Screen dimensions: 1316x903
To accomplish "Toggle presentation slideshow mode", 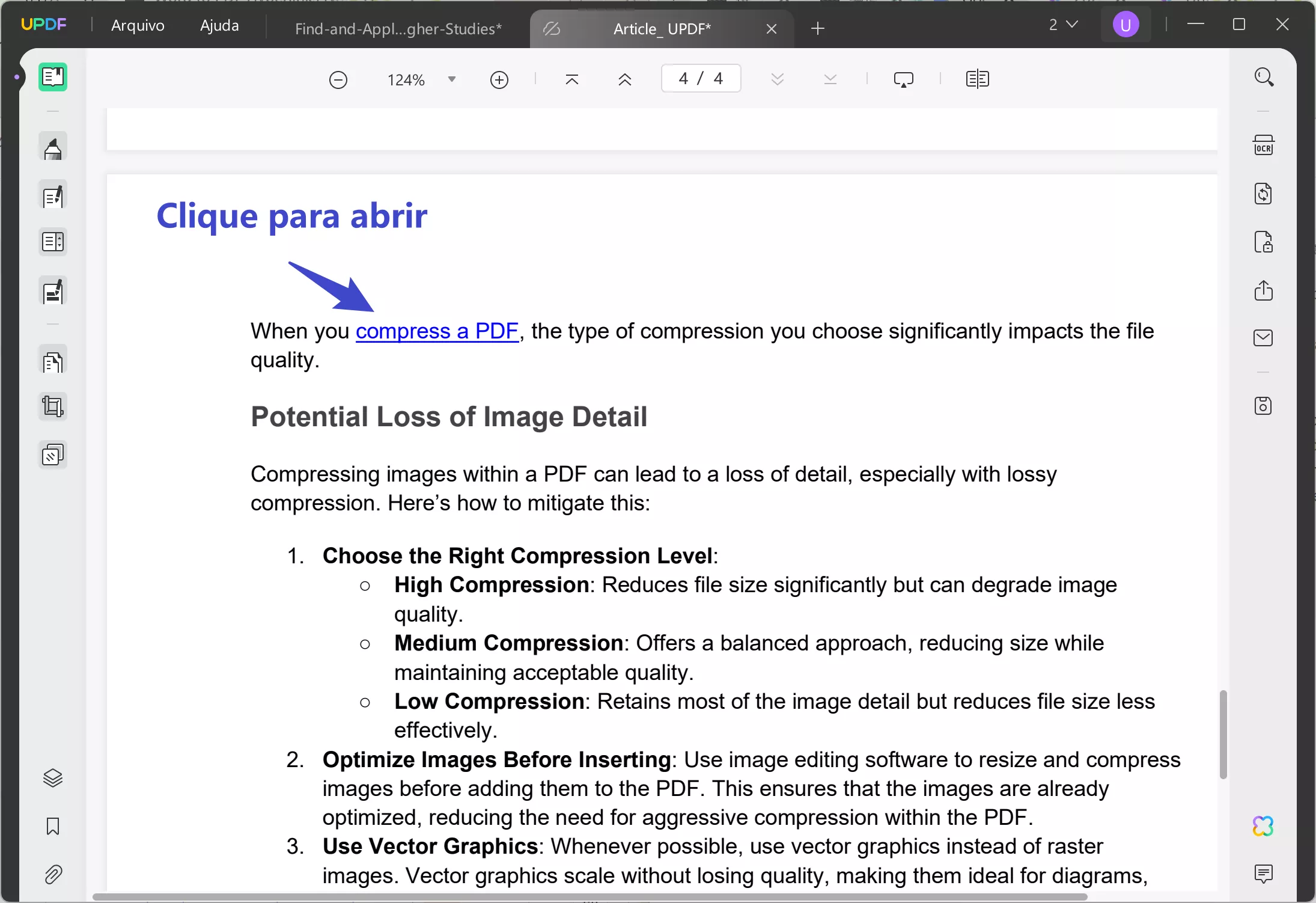I will 904,79.
